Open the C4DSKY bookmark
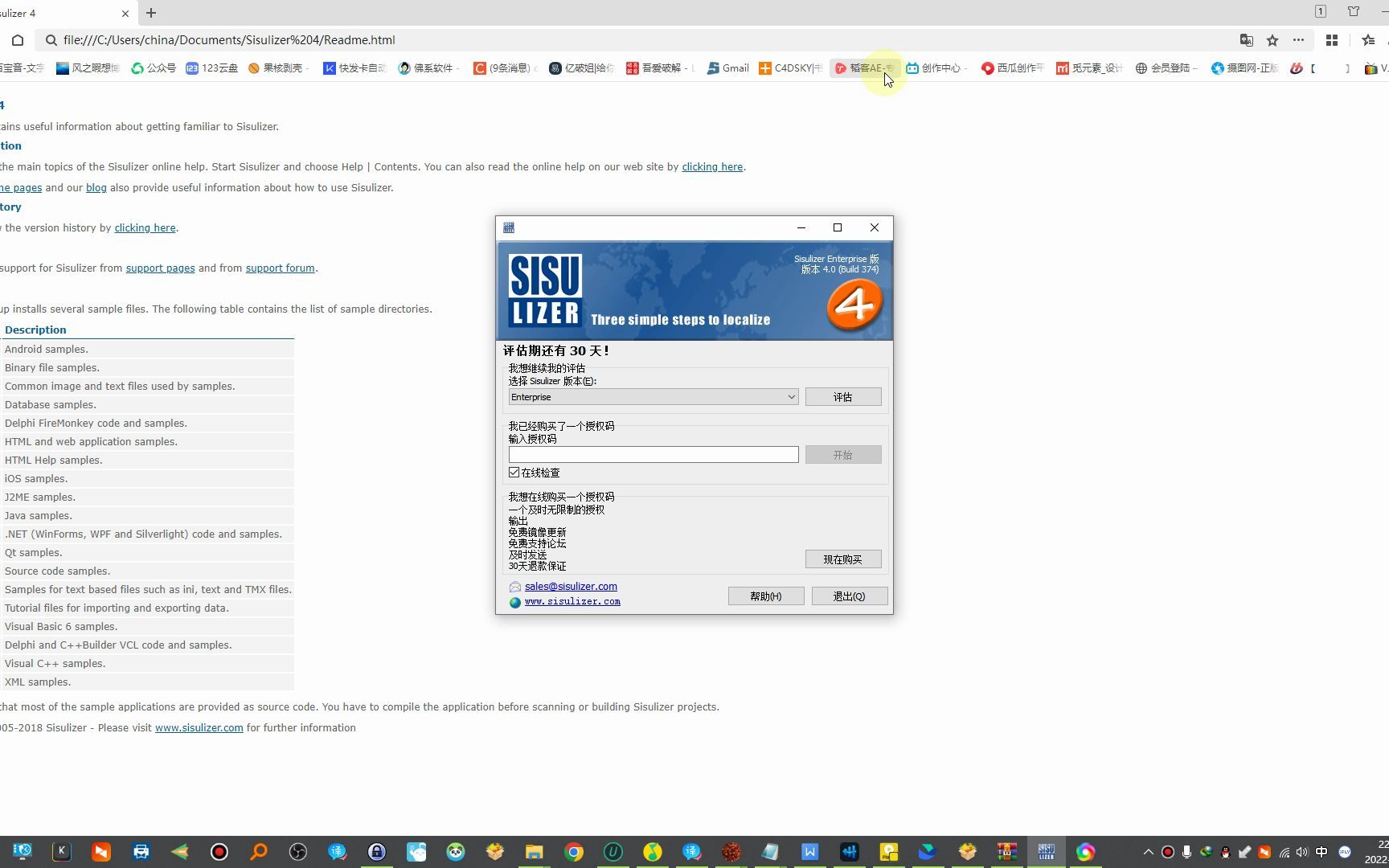Image resolution: width=1389 pixels, height=868 pixels. [791, 68]
